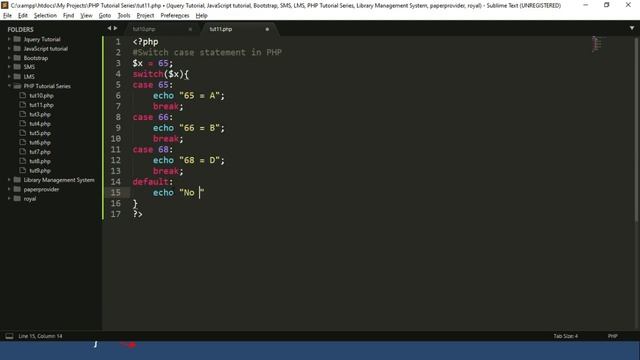
Task: Open the Help menu
Action: point(201,16)
